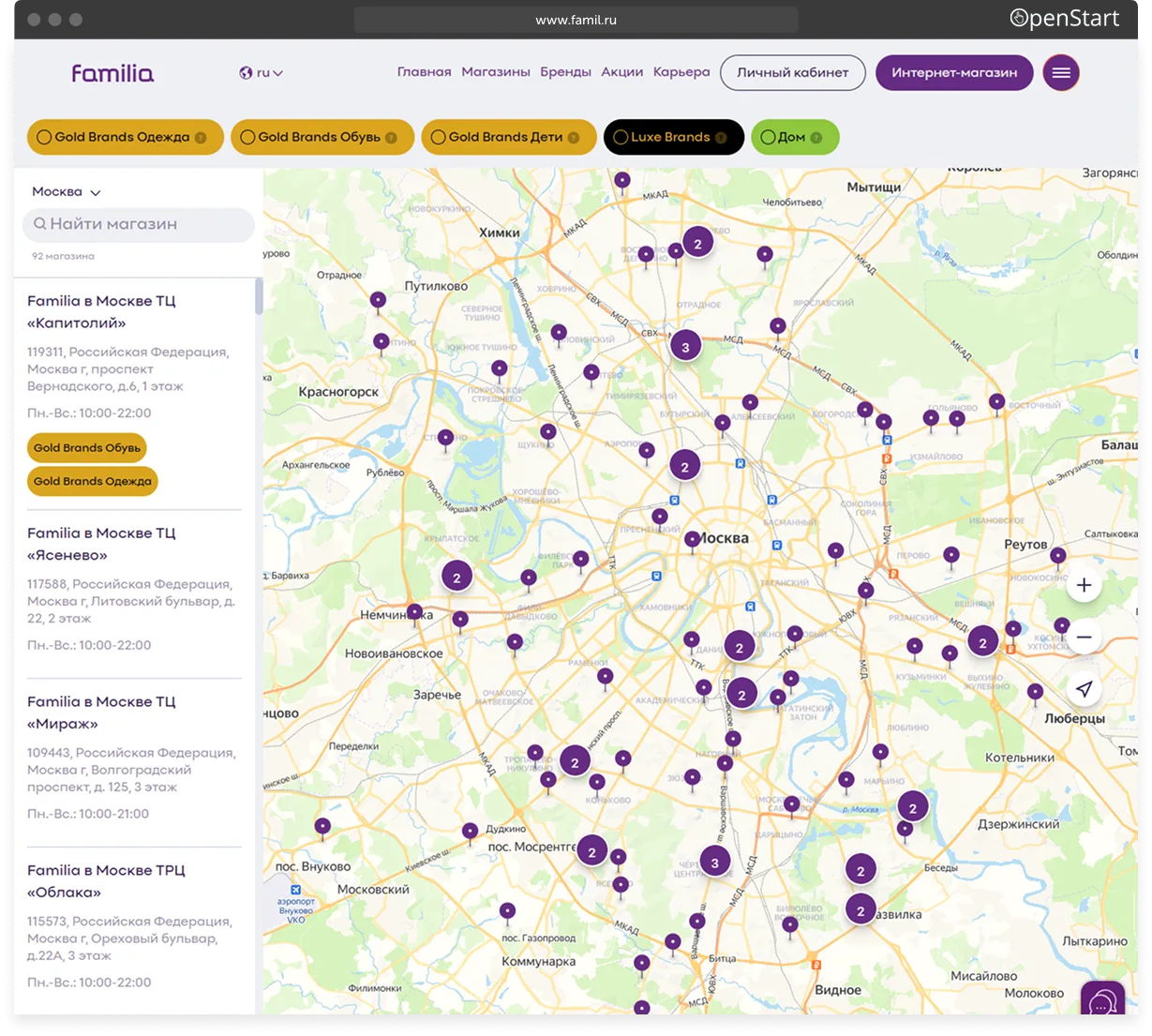Viewport: 1152px width, 1036px height.
Task: Click info icon on Gold Brands Обувь
Action: click(x=391, y=138)
